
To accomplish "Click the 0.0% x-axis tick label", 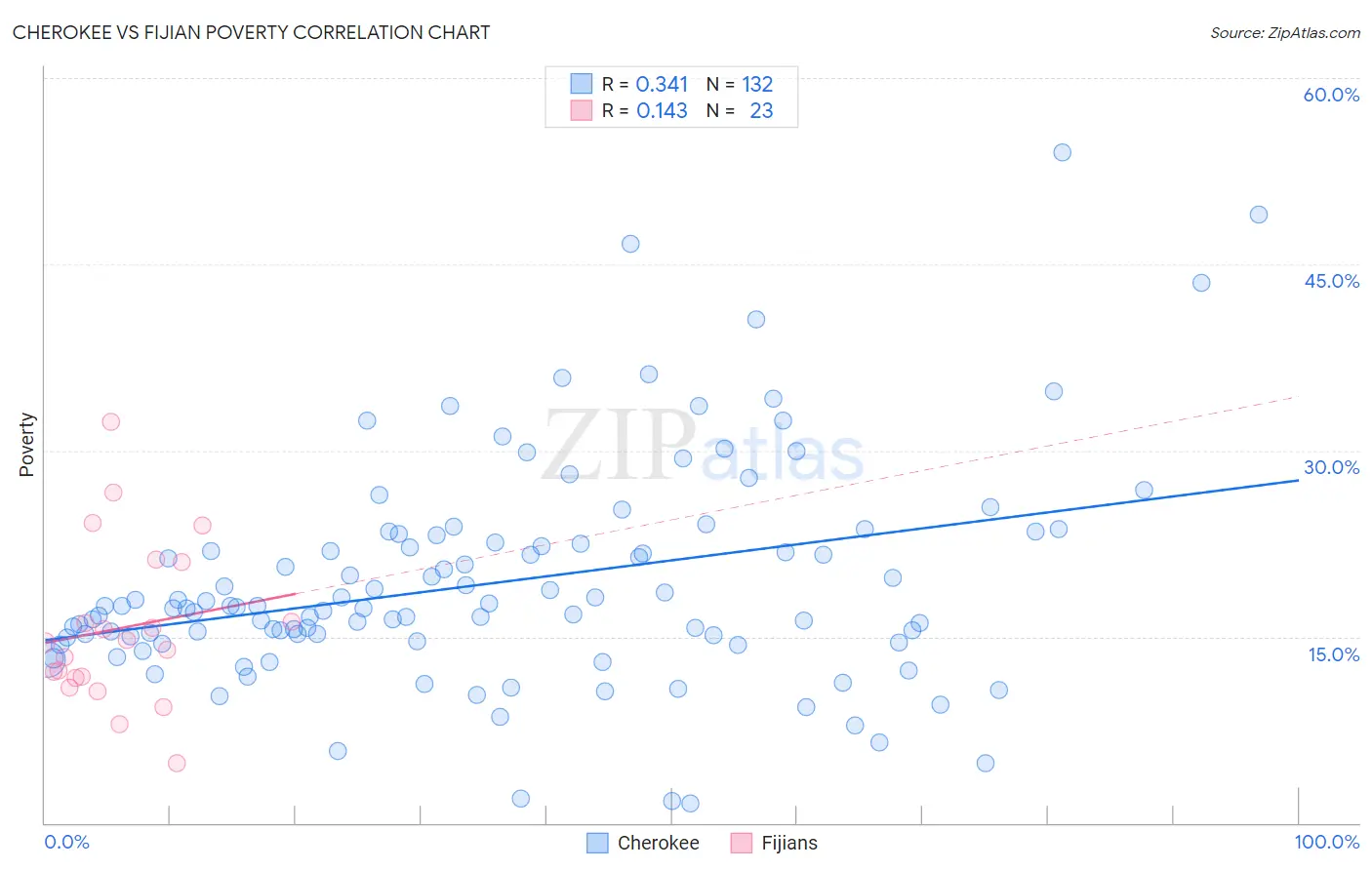I will pyautogui.click(x=66, y=842).
